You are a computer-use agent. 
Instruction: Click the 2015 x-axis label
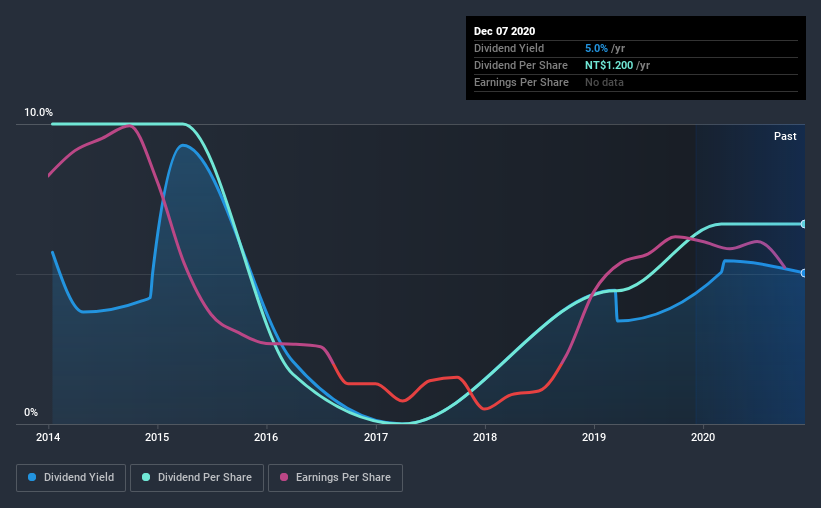click(157, 437)
